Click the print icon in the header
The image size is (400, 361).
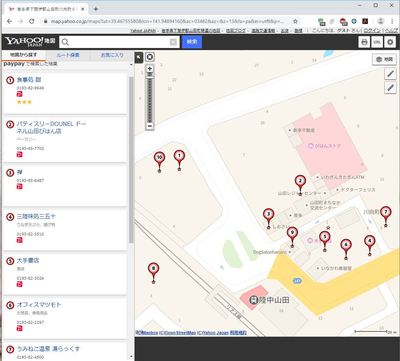364,42
